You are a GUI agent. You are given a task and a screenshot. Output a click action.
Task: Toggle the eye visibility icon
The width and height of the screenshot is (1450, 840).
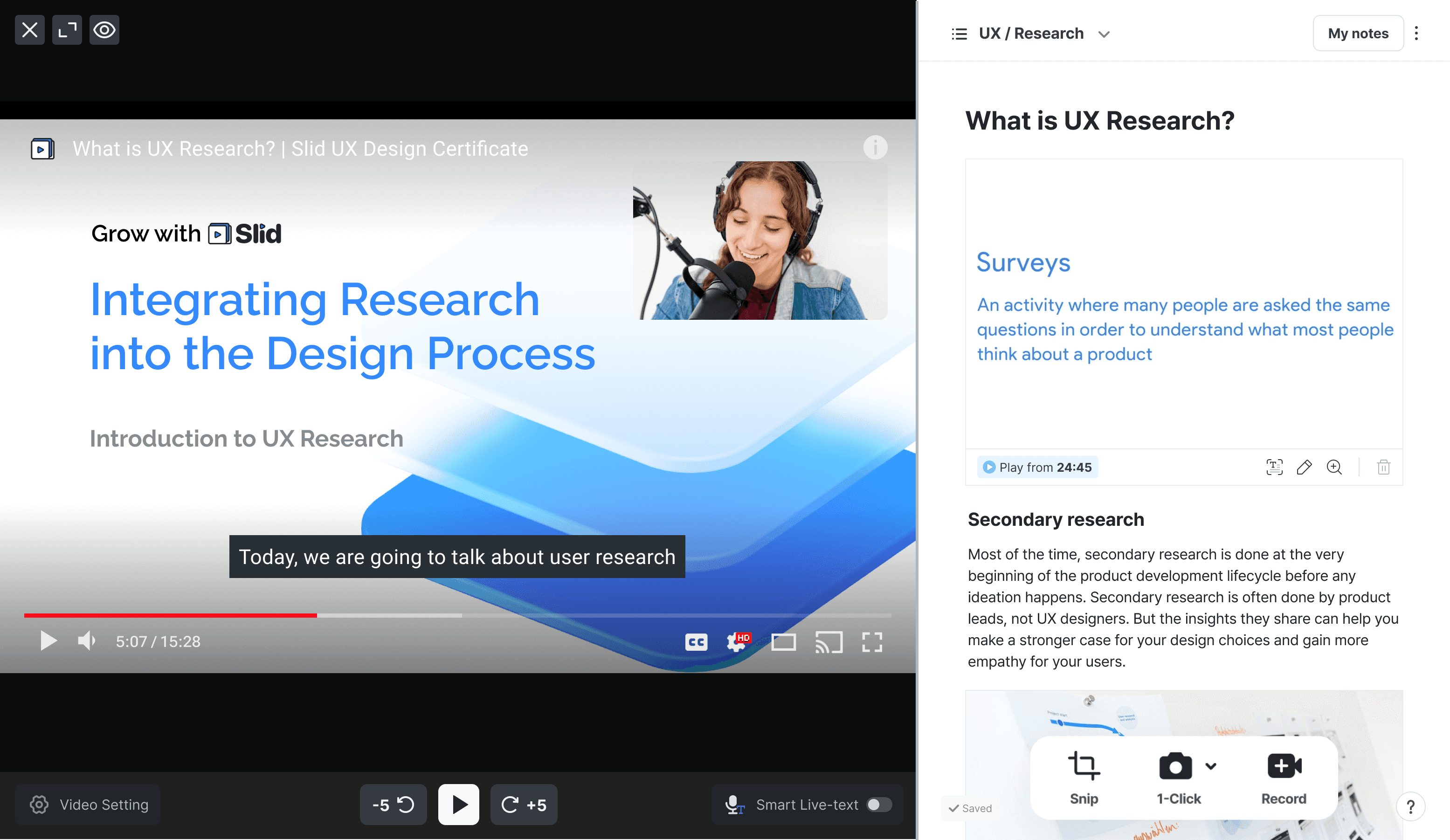coord(104,30)
